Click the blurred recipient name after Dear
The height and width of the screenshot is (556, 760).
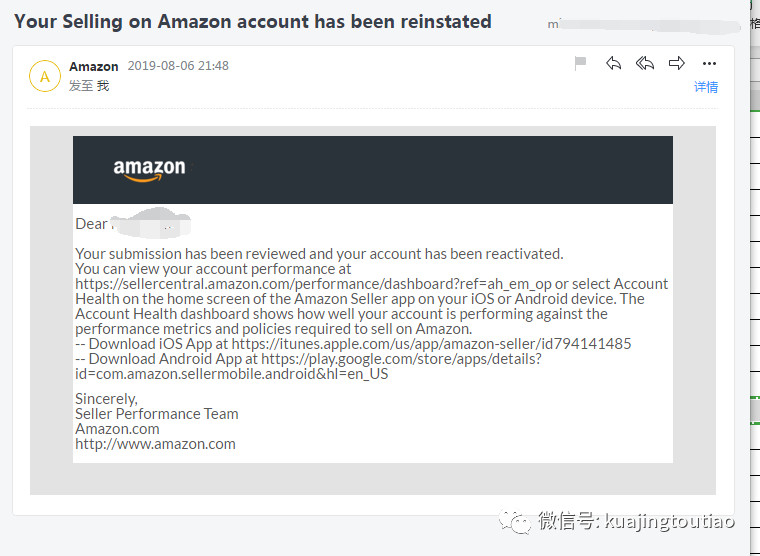click(150, 224)
